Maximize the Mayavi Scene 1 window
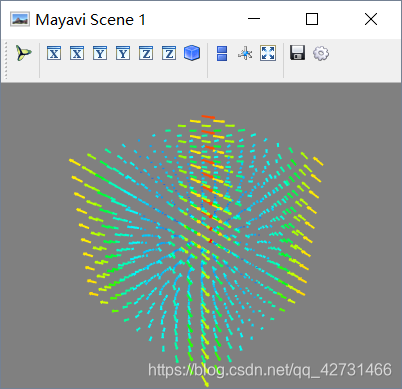This screenshot has height=389, width=402. pos(312,19)
